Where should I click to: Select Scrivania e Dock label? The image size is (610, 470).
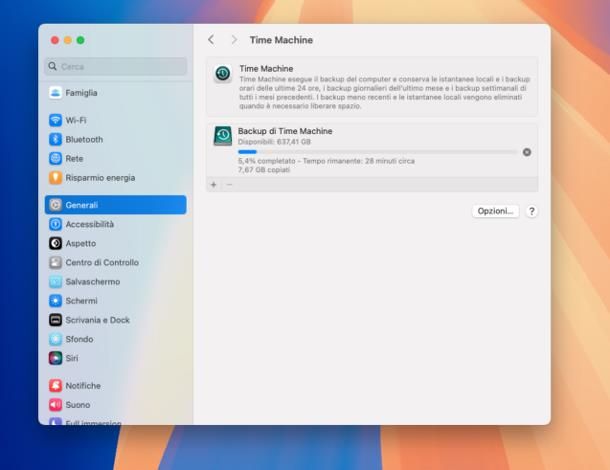pos(98,320)
